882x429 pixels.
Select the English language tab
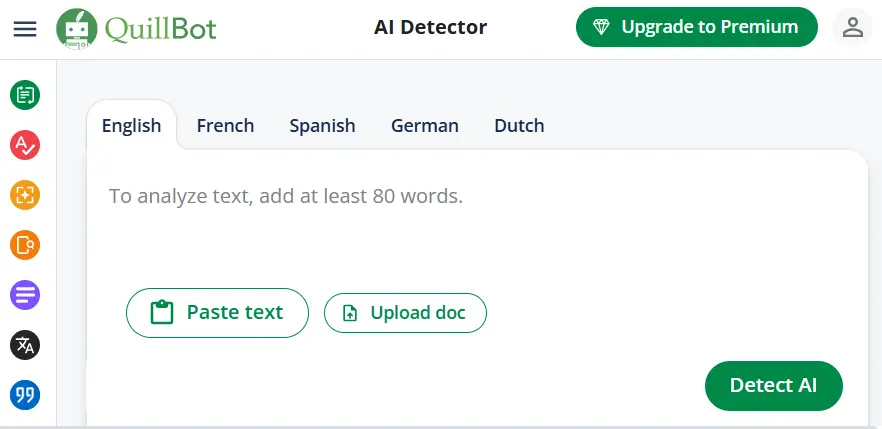click(132, 125)
